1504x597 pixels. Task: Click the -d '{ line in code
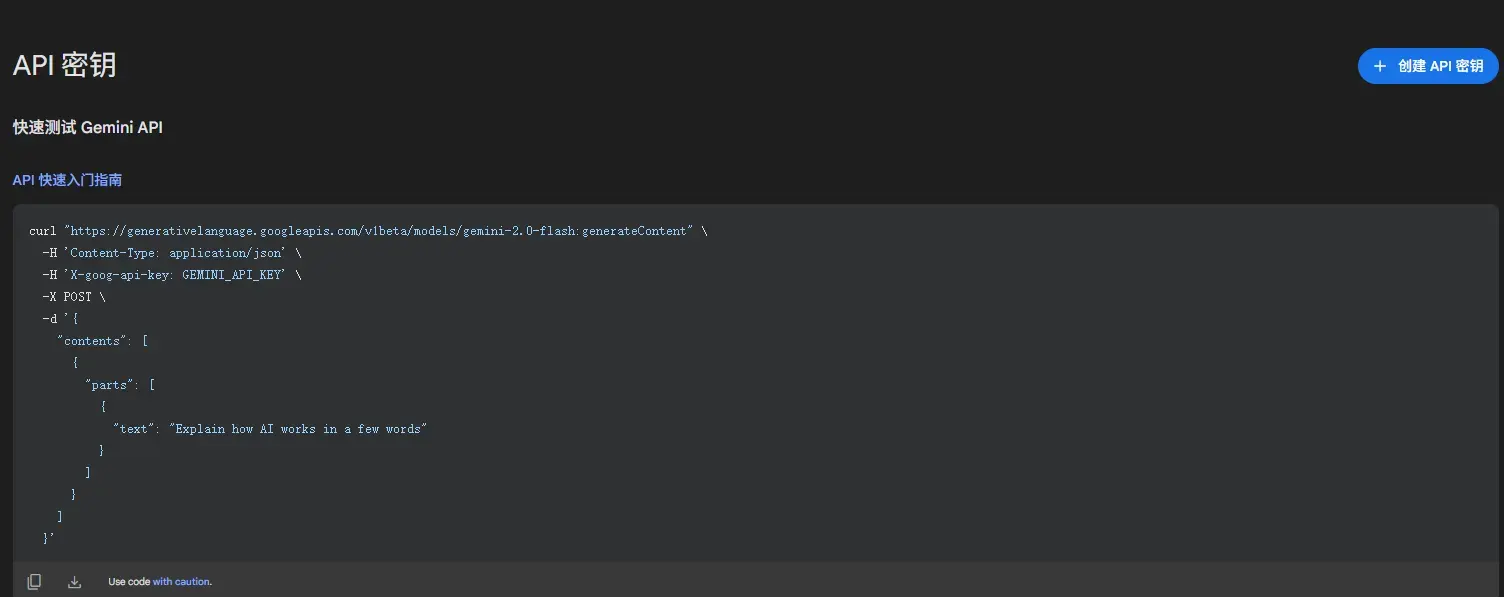pyautogui.click(x=60, y=319)
